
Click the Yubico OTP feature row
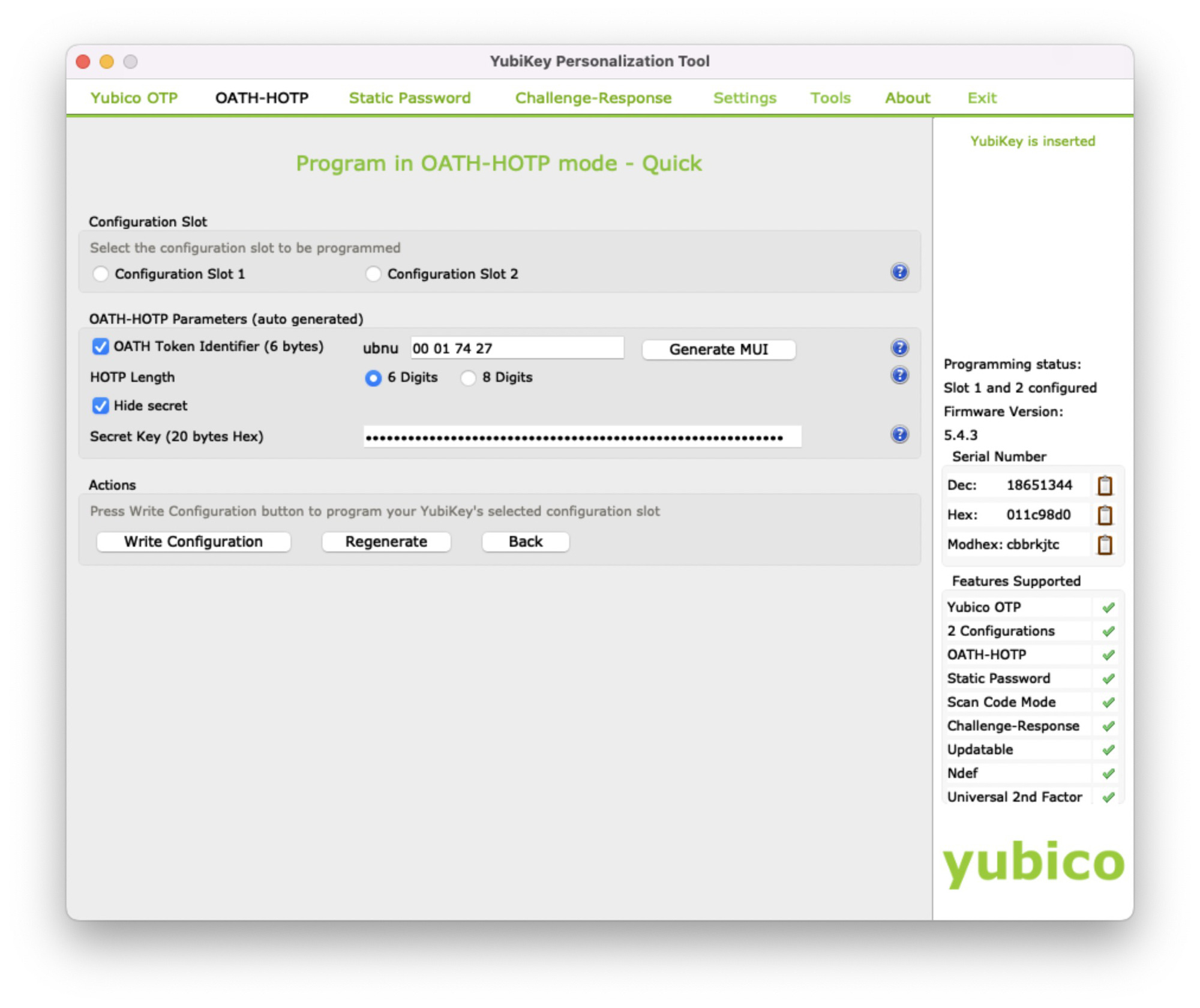click(1031, 607)
